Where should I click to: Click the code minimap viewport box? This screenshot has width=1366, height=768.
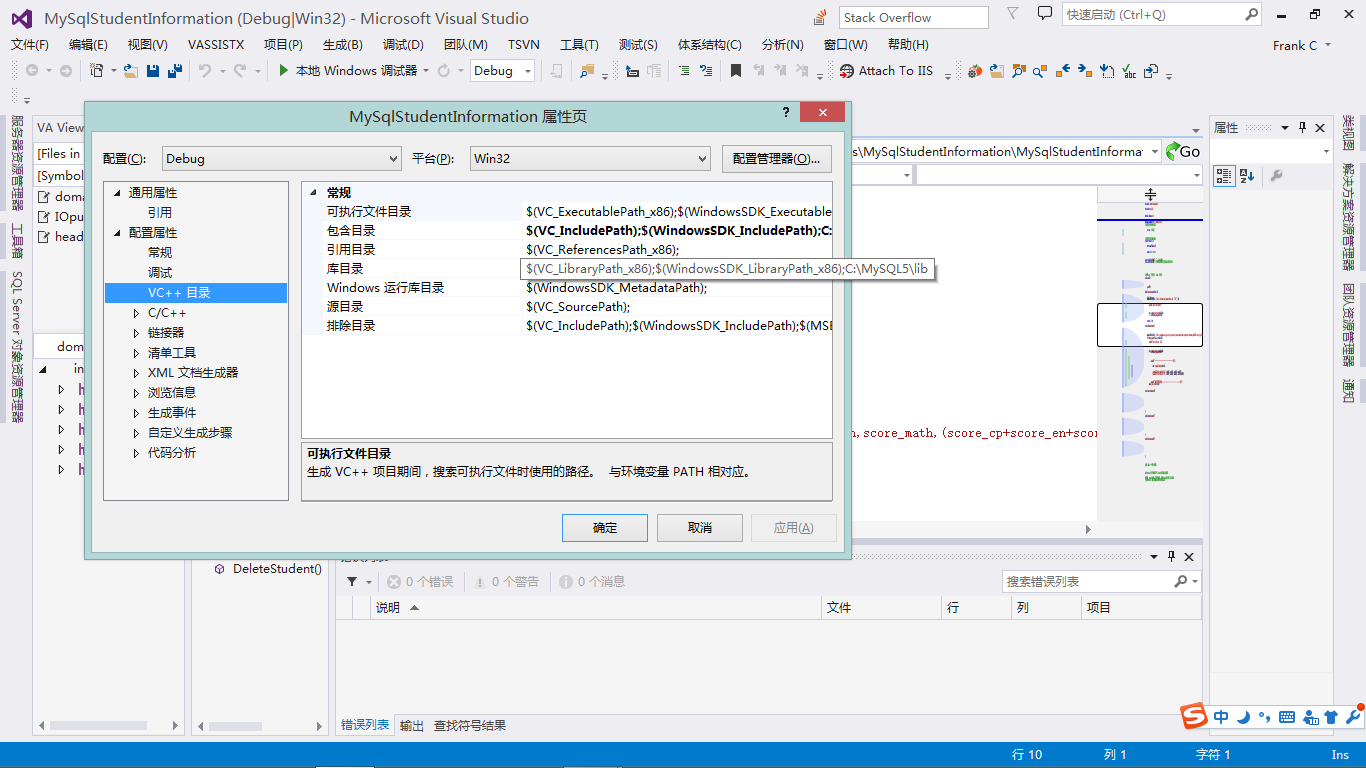click(1150, 325)
